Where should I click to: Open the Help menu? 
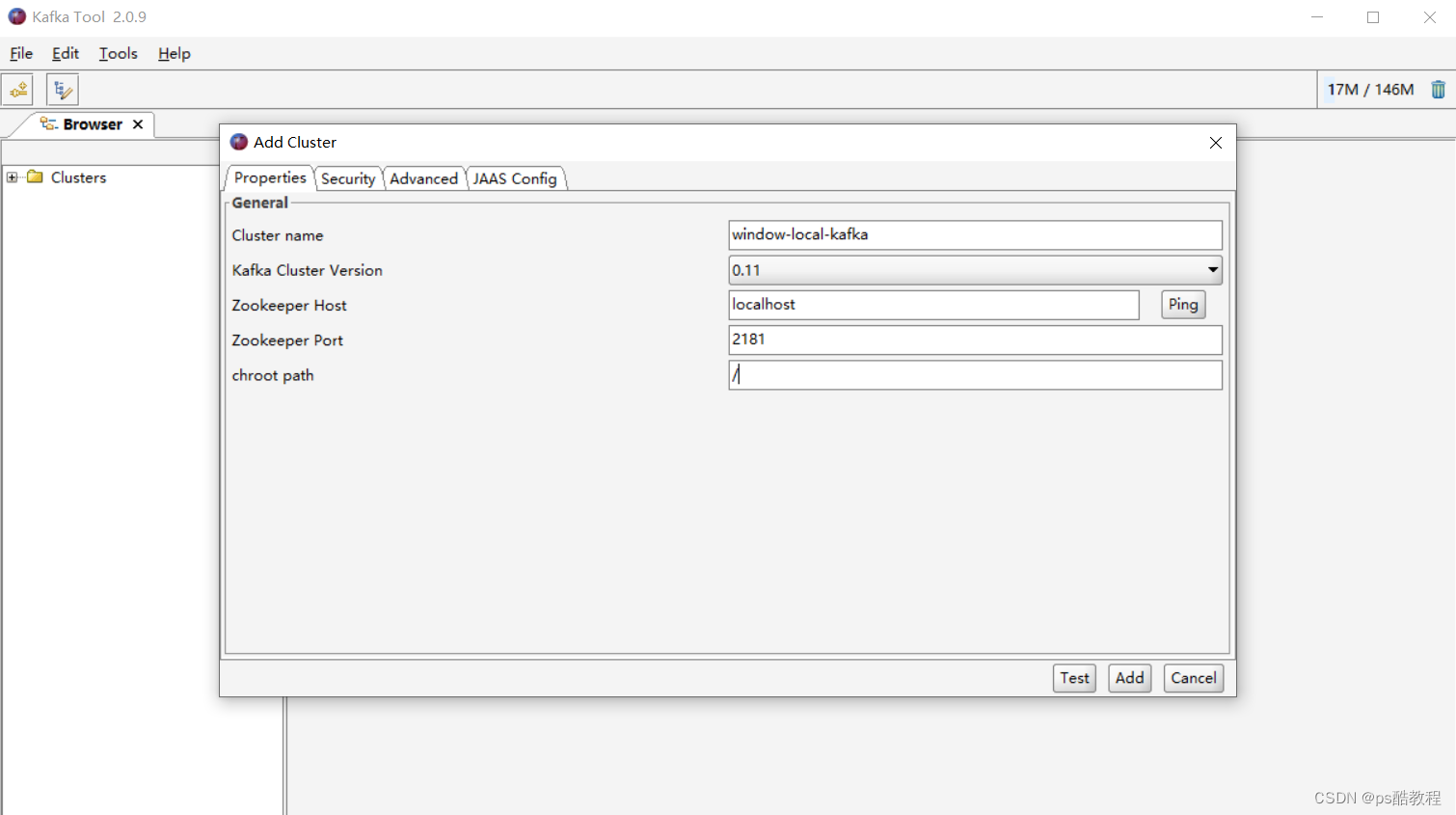175,53
